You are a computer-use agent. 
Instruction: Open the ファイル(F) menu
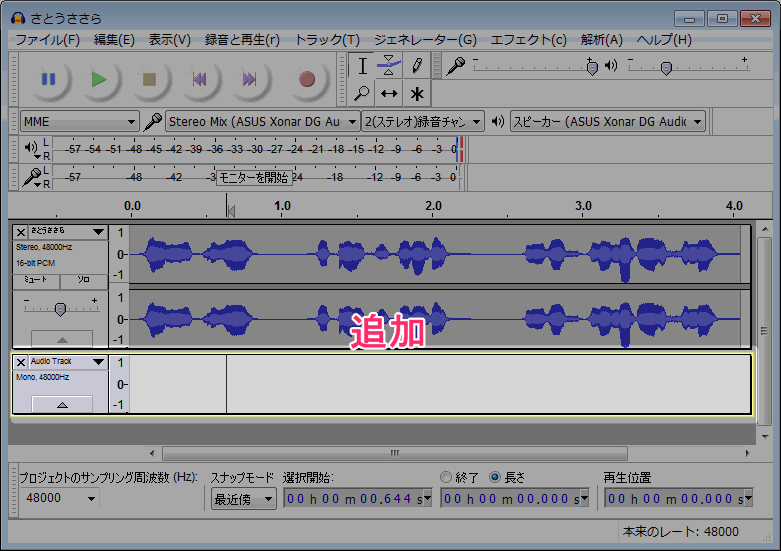47,40
